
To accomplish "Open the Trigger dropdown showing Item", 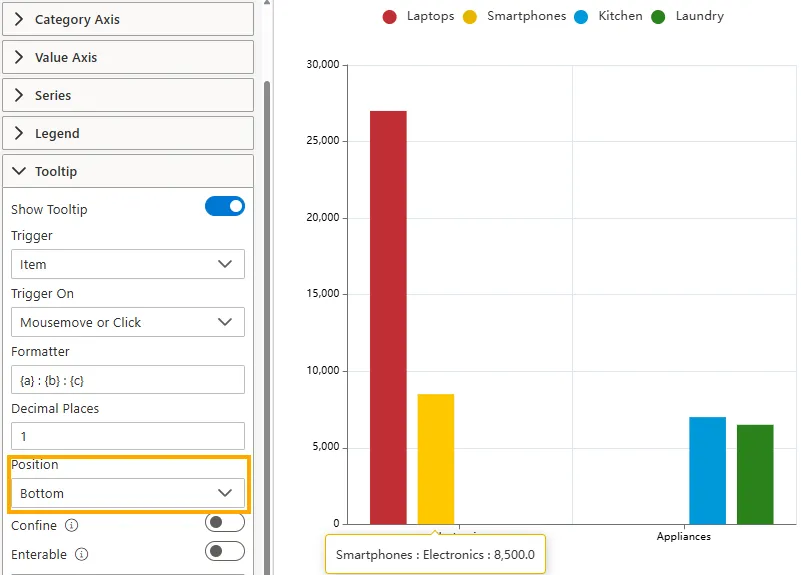I will click(128, 264).
